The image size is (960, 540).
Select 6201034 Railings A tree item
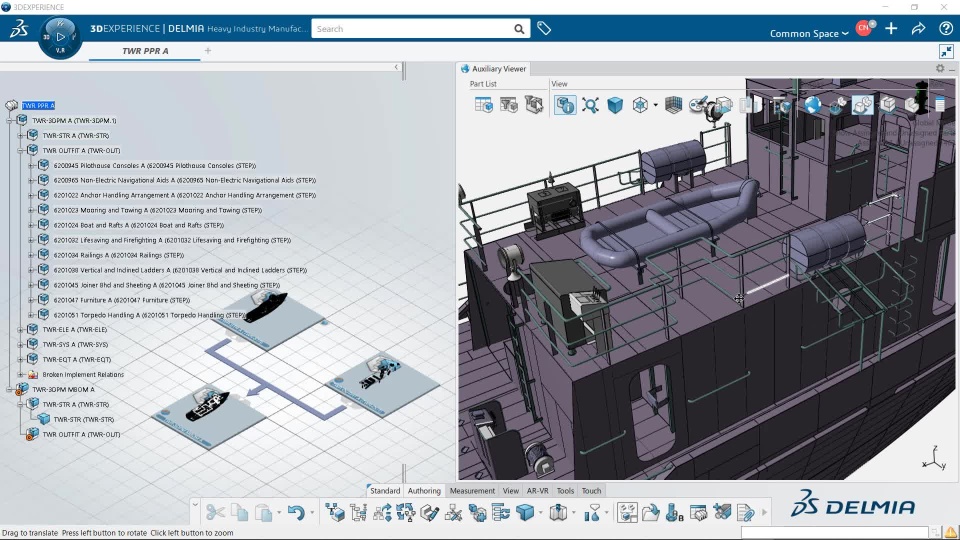pos(119,255)
